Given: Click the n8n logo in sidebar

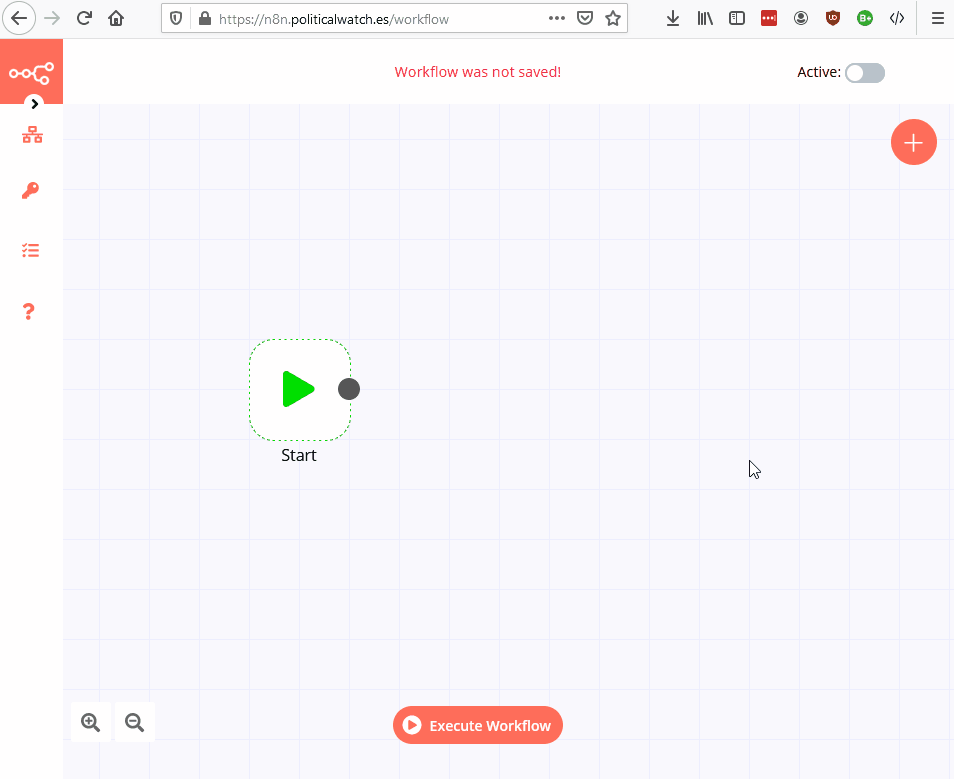Looking at the screenshot, I should pyautogui.click(x=31, y=73).
